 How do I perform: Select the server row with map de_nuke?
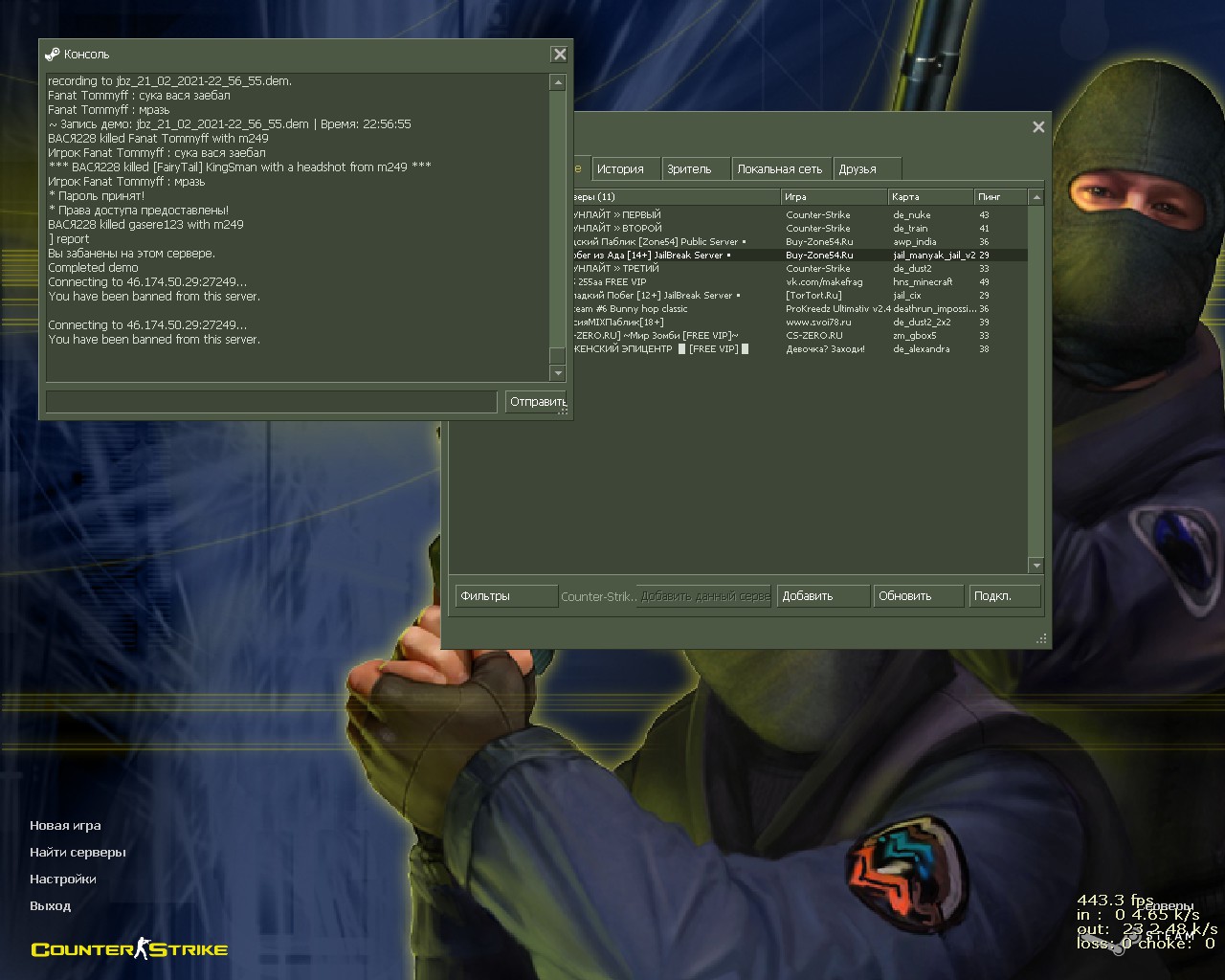800,215
